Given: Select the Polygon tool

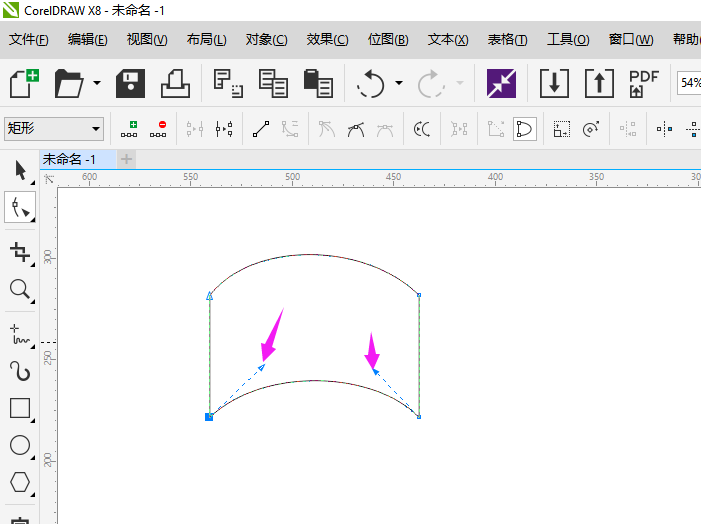Looking at the screenshot, I should [20, 482].
